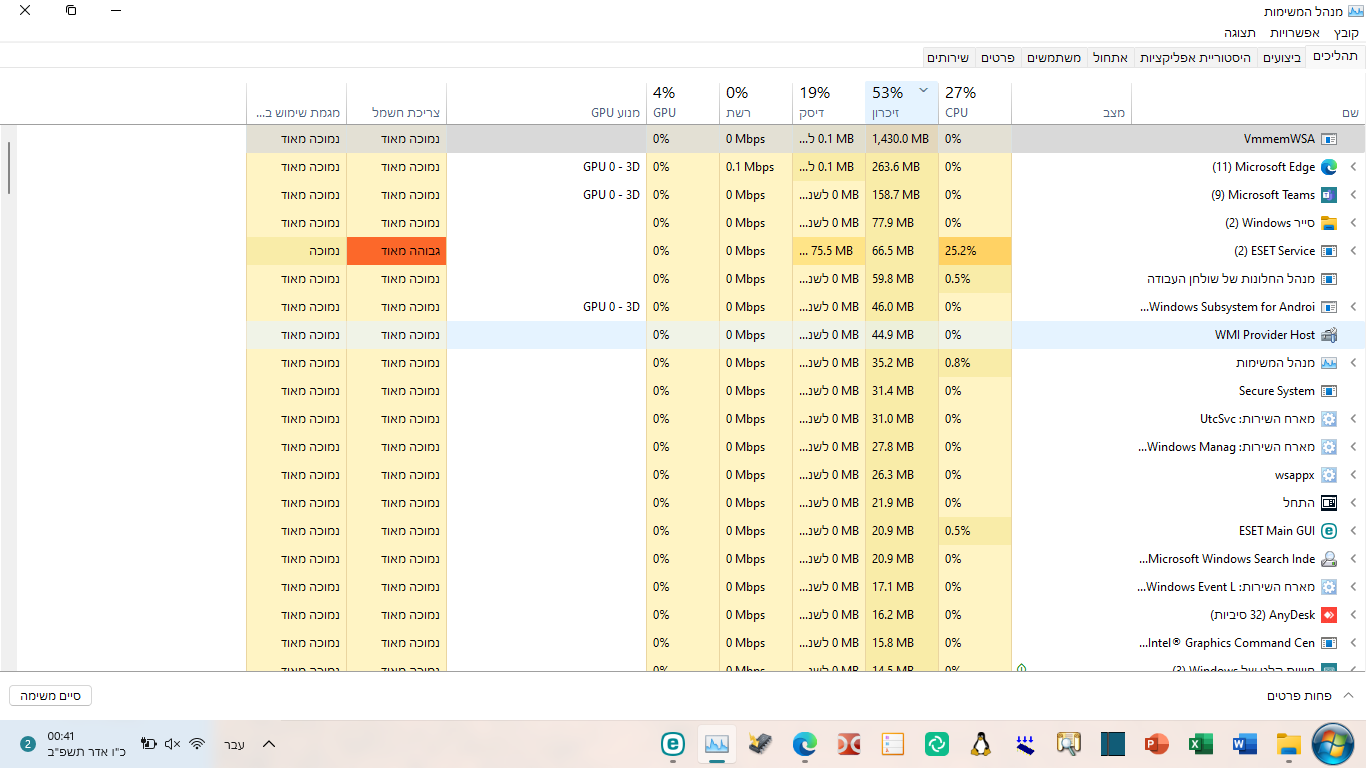
Task: Open the תצוגה menu
Action: click(x=1240, y=33)
